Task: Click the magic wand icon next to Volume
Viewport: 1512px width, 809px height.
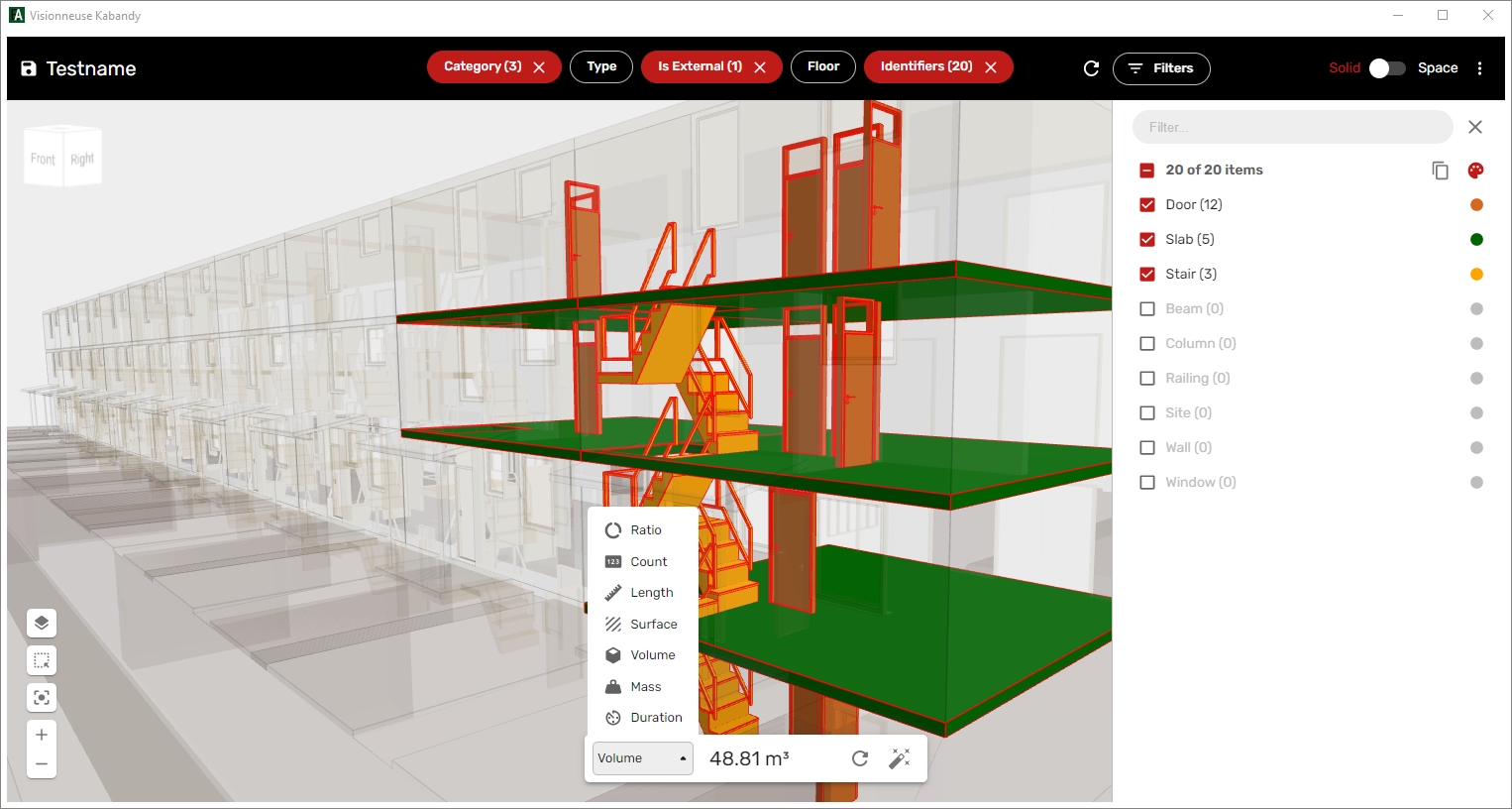Action: point(900,757)
